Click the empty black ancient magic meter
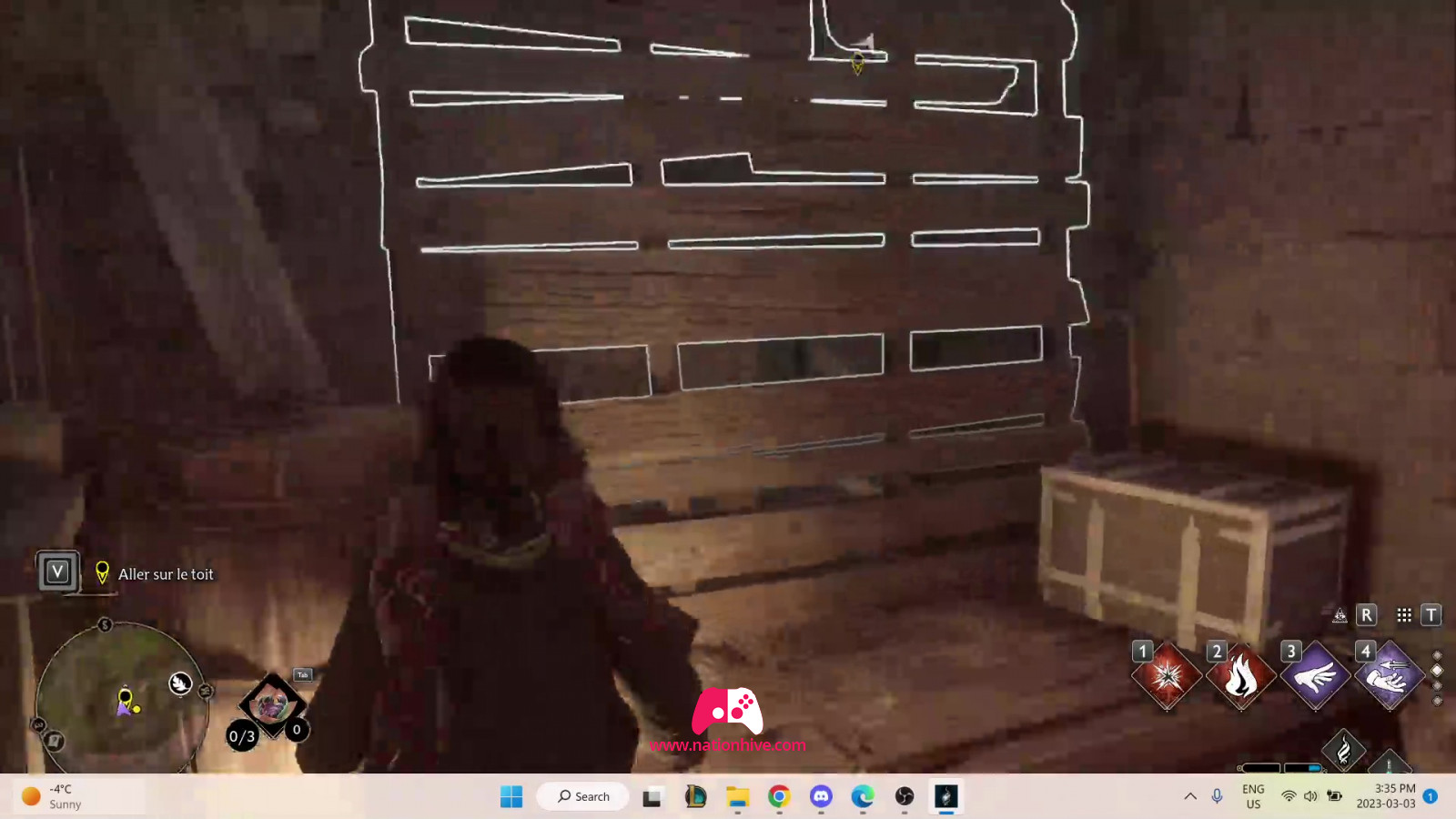This screenshot has width=1456, height=819. [1260, 768]
